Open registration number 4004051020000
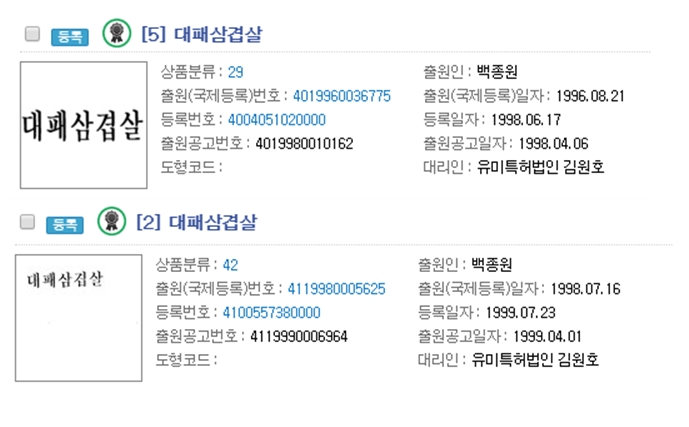 point(277,119)
